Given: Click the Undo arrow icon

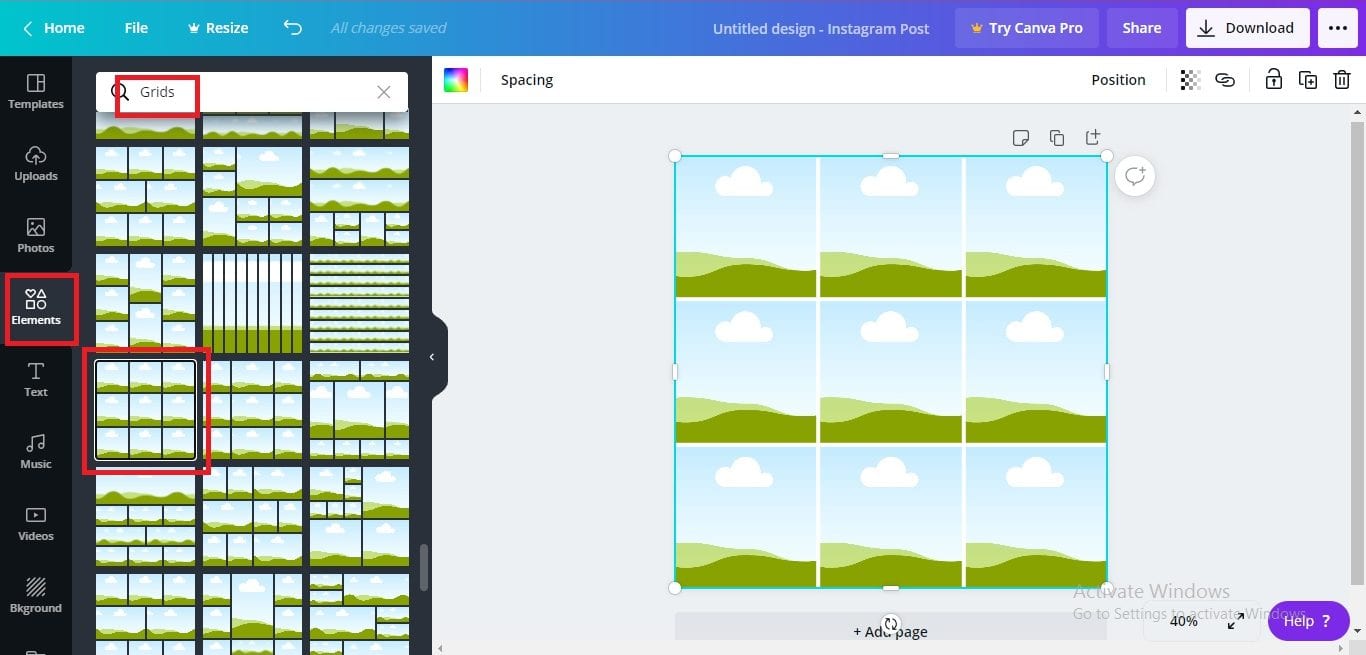Looking at the screenshot, I should click(x=293, y=28).
